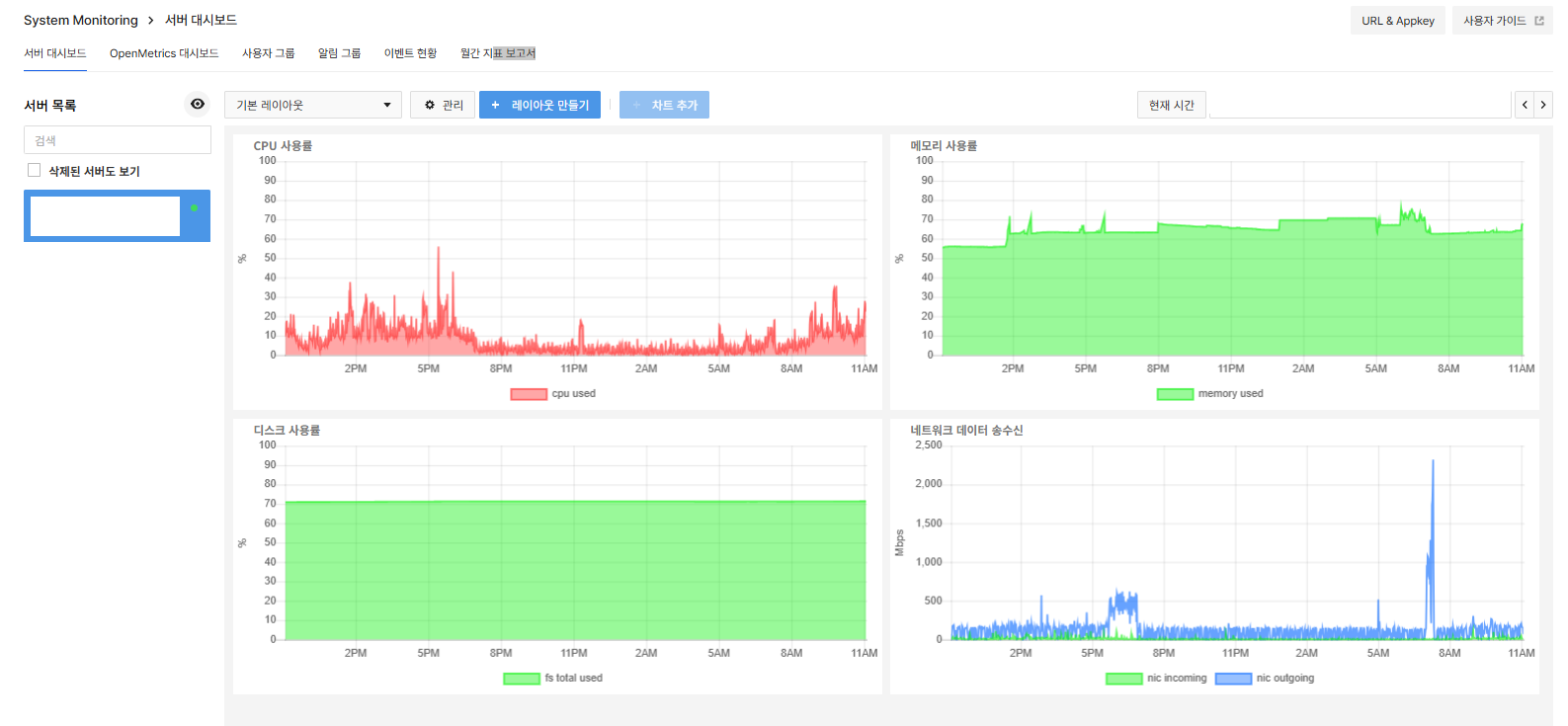Go to next time range arrow

click(x=1543, y=105)
